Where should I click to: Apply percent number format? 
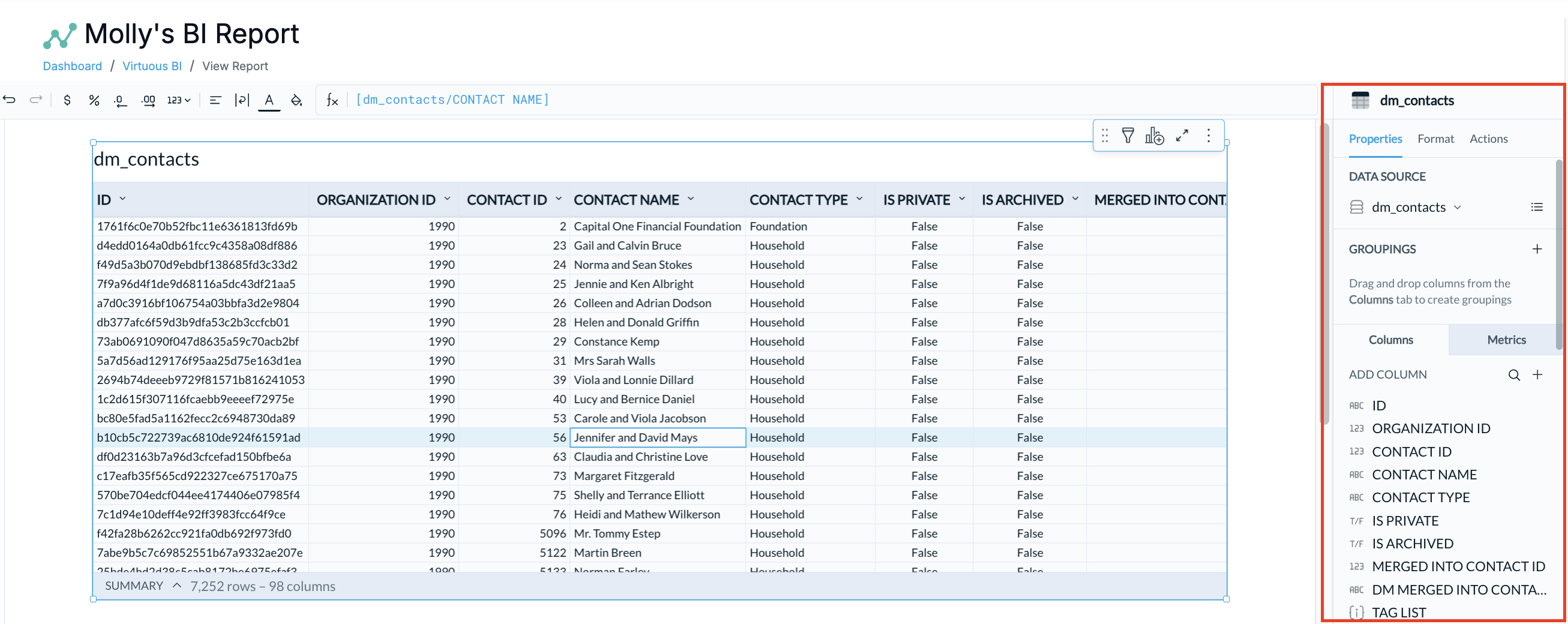coord(94,100)
